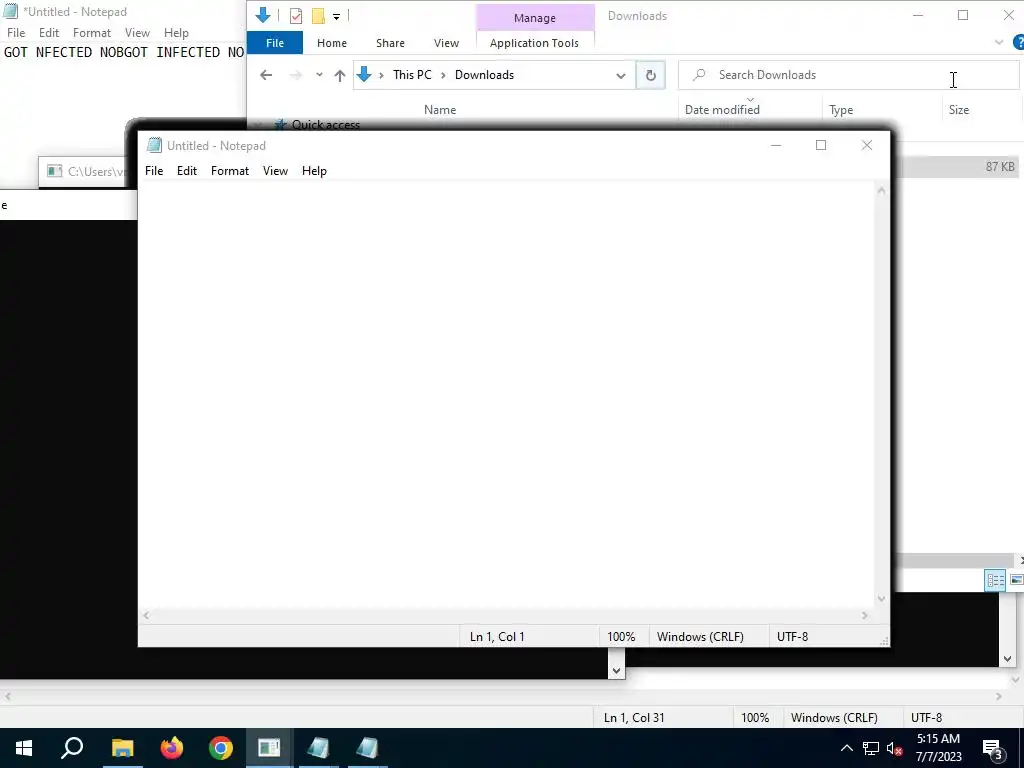Click the console icon beside C:\Users title

(x=54, y=171)
